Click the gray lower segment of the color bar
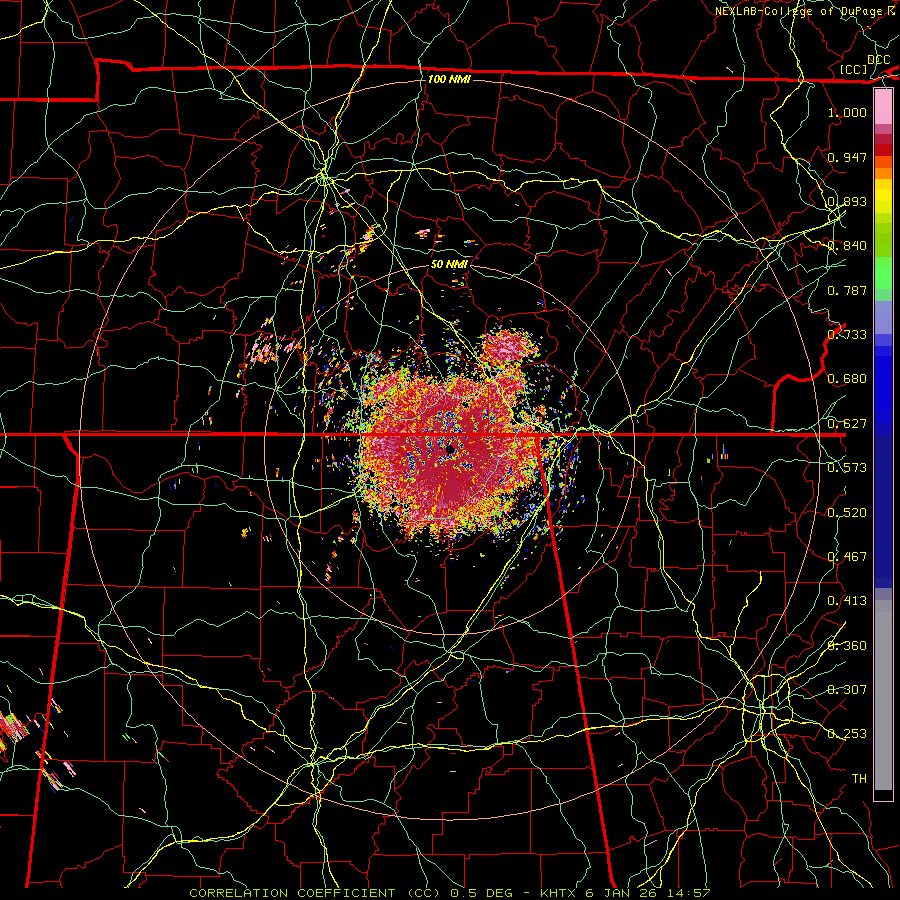 tap(883, 695)
